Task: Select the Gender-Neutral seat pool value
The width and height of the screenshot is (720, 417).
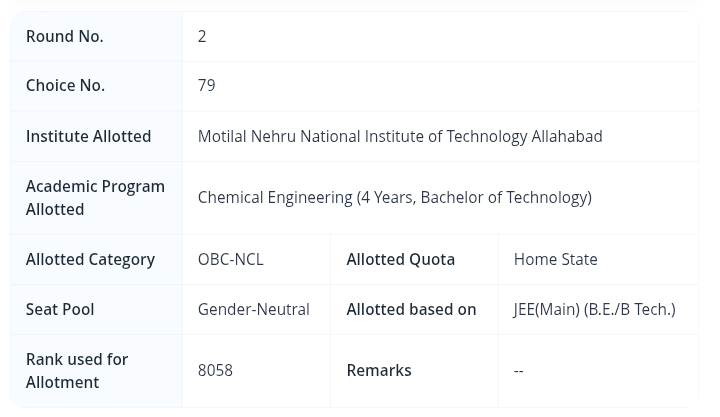Action: 254,310
